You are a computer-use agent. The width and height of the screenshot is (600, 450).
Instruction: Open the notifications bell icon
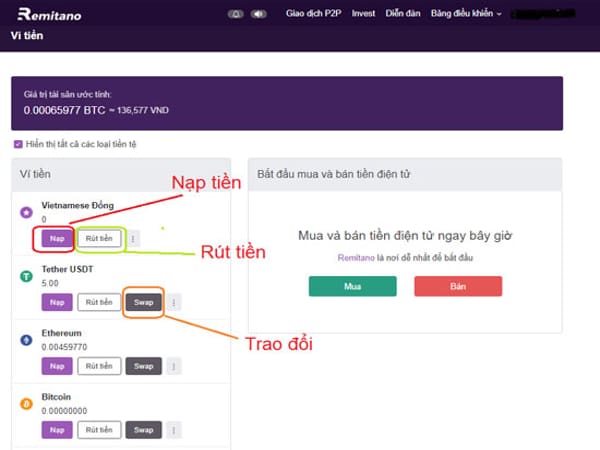tap(236, 14)
